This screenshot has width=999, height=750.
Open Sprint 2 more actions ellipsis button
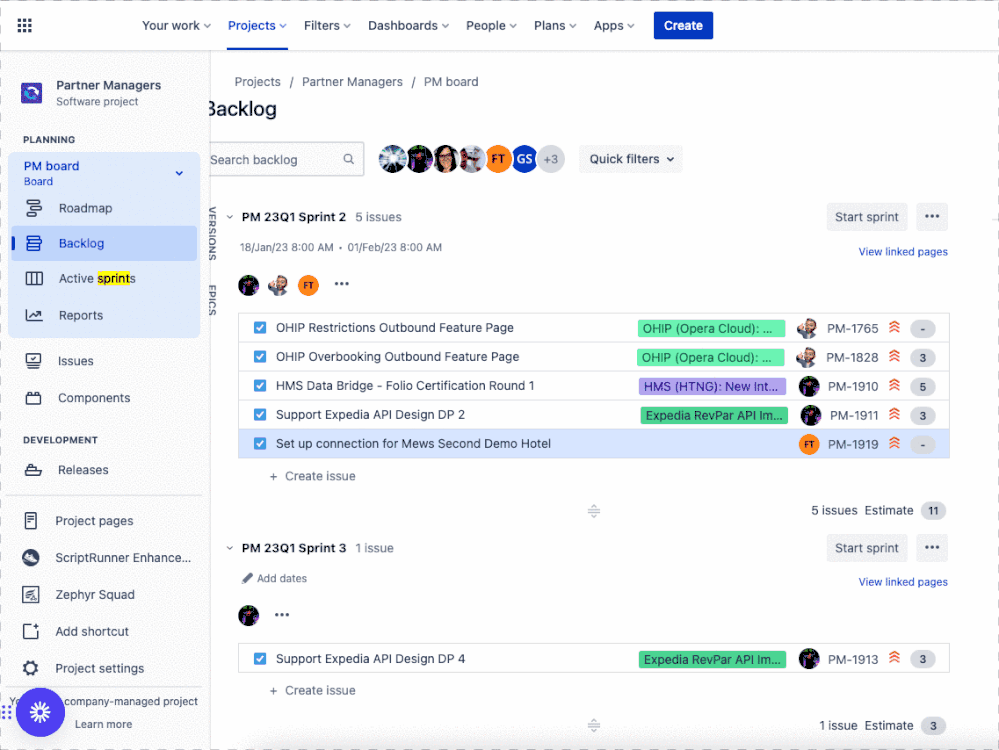pyautogui.click(x=932, y=217)
